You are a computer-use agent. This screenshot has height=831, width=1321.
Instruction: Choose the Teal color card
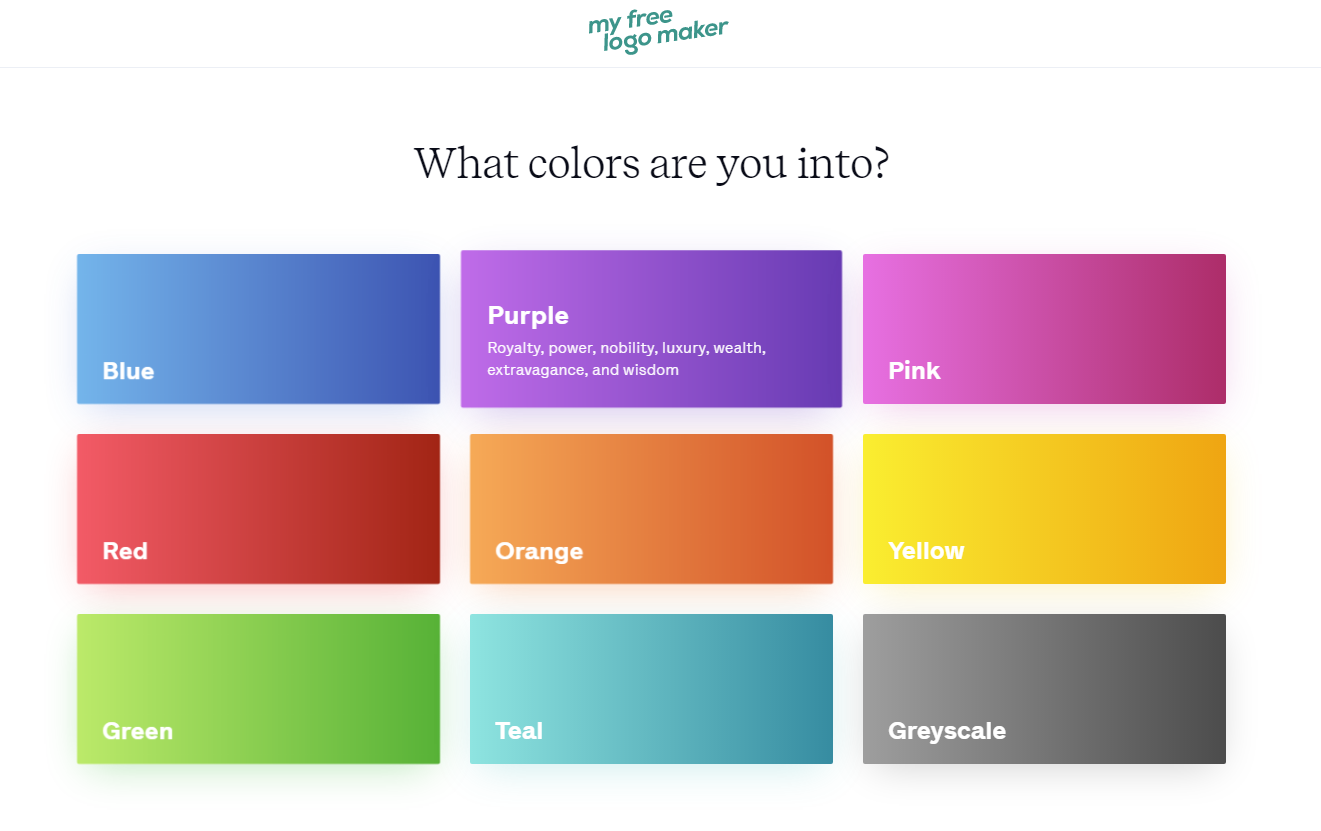pyautogui.click(x=651, y=689)
